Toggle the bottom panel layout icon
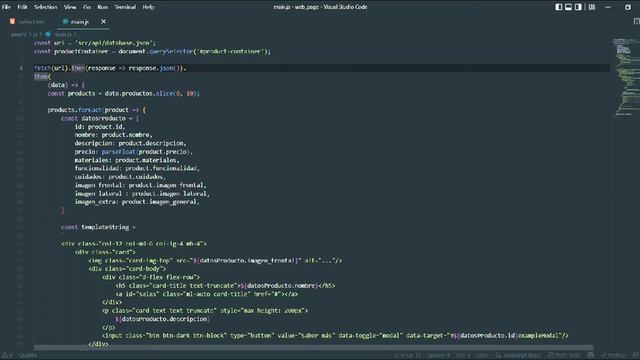This screenshot has height=360, width=640. [x=568, y=7]
